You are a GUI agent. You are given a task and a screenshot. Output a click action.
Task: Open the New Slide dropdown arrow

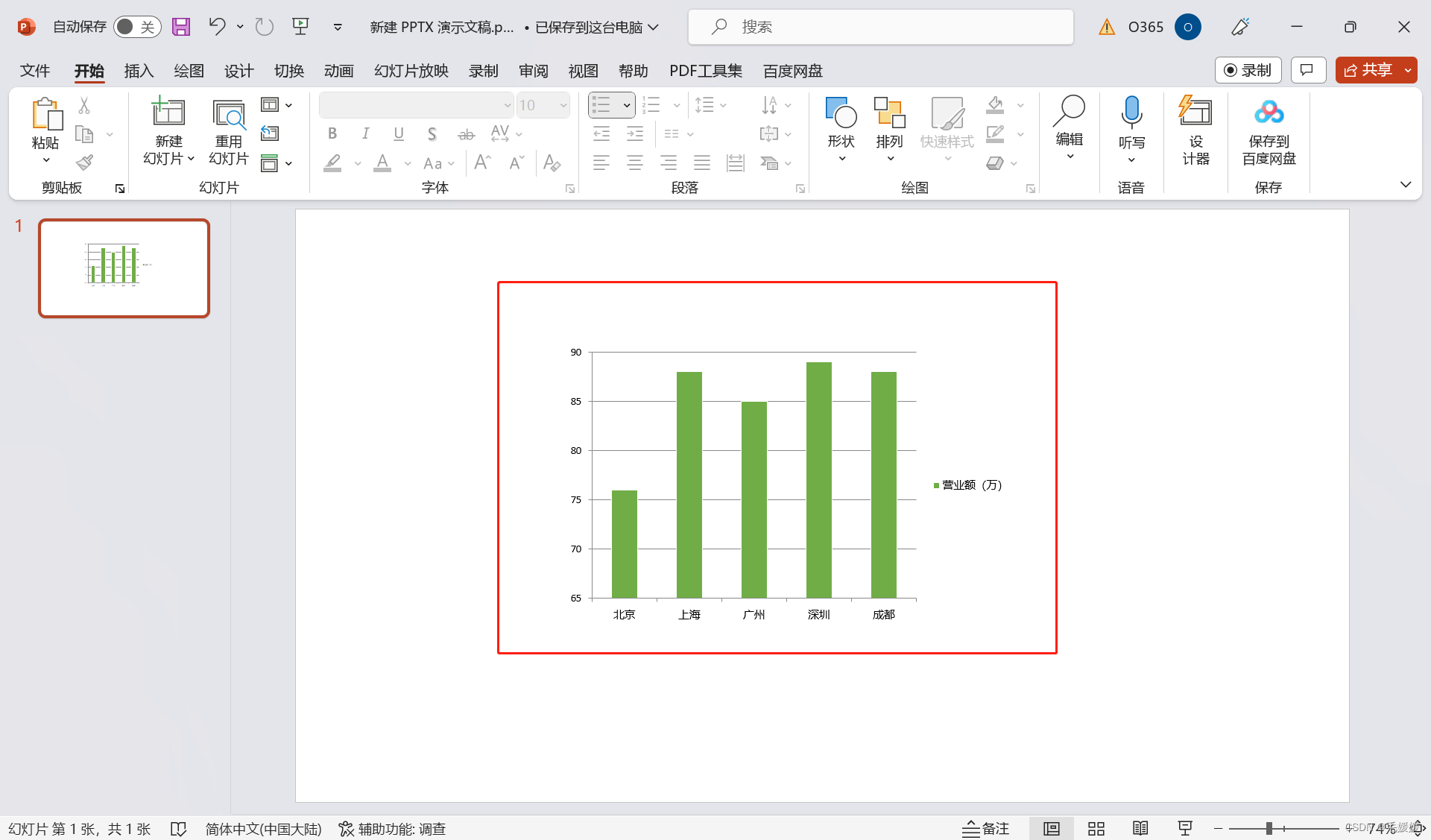point(191,159)
